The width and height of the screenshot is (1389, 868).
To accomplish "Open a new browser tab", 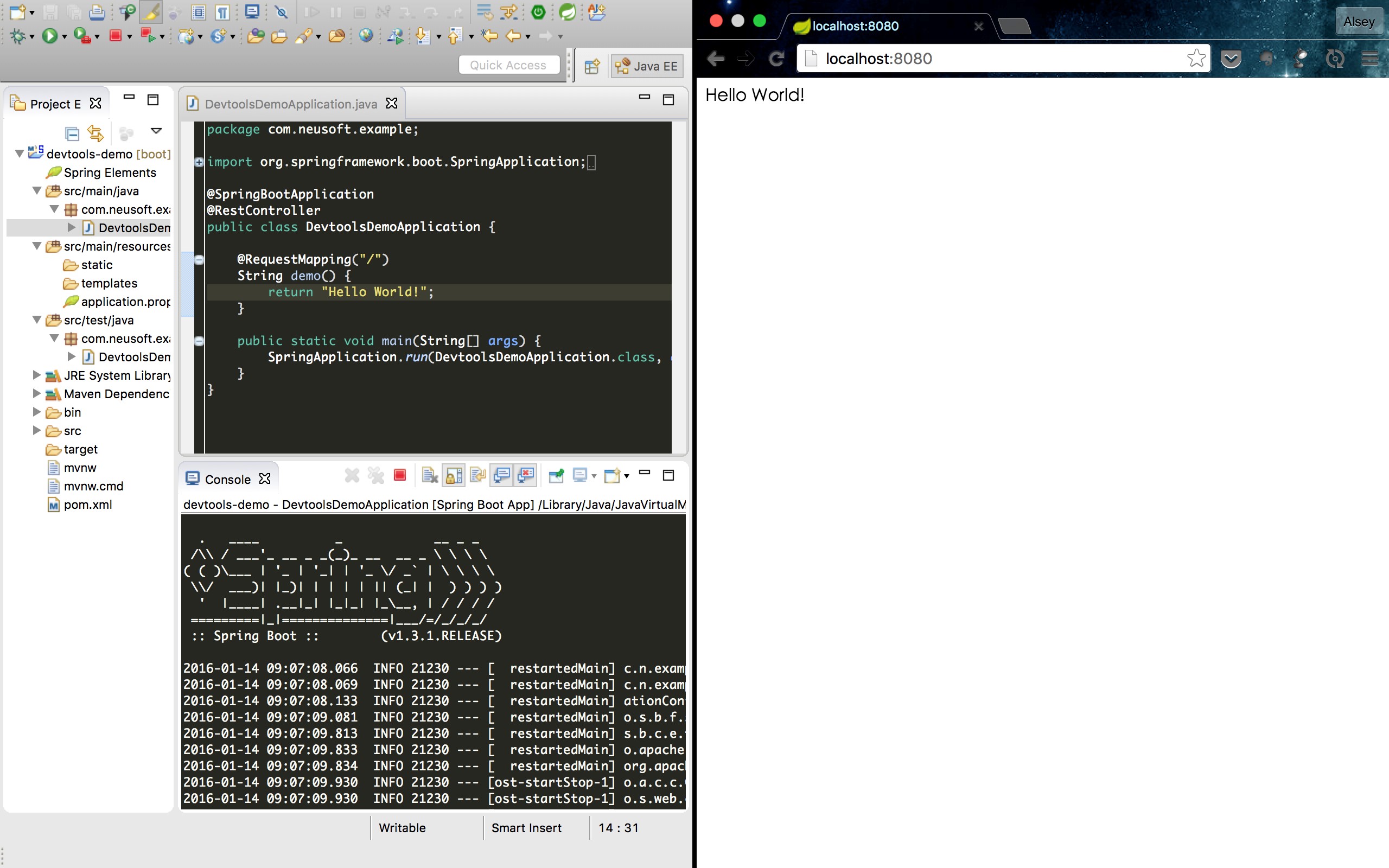I will [x=1014, y=27].
